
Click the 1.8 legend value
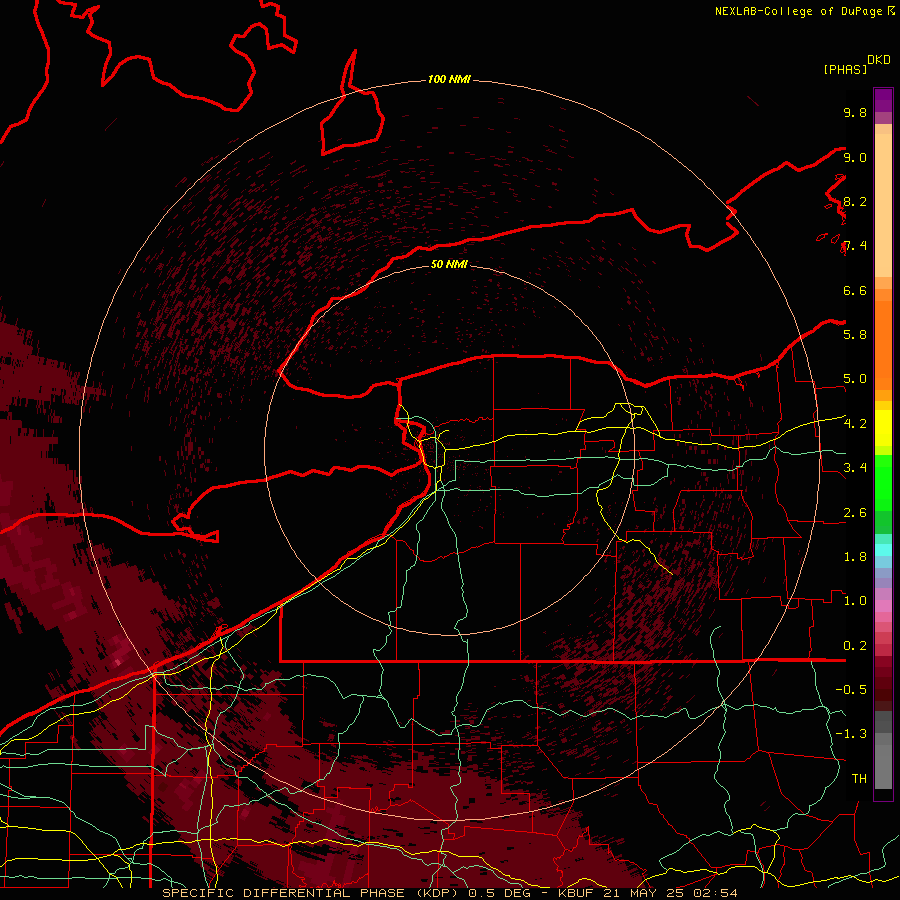[855, 557]
